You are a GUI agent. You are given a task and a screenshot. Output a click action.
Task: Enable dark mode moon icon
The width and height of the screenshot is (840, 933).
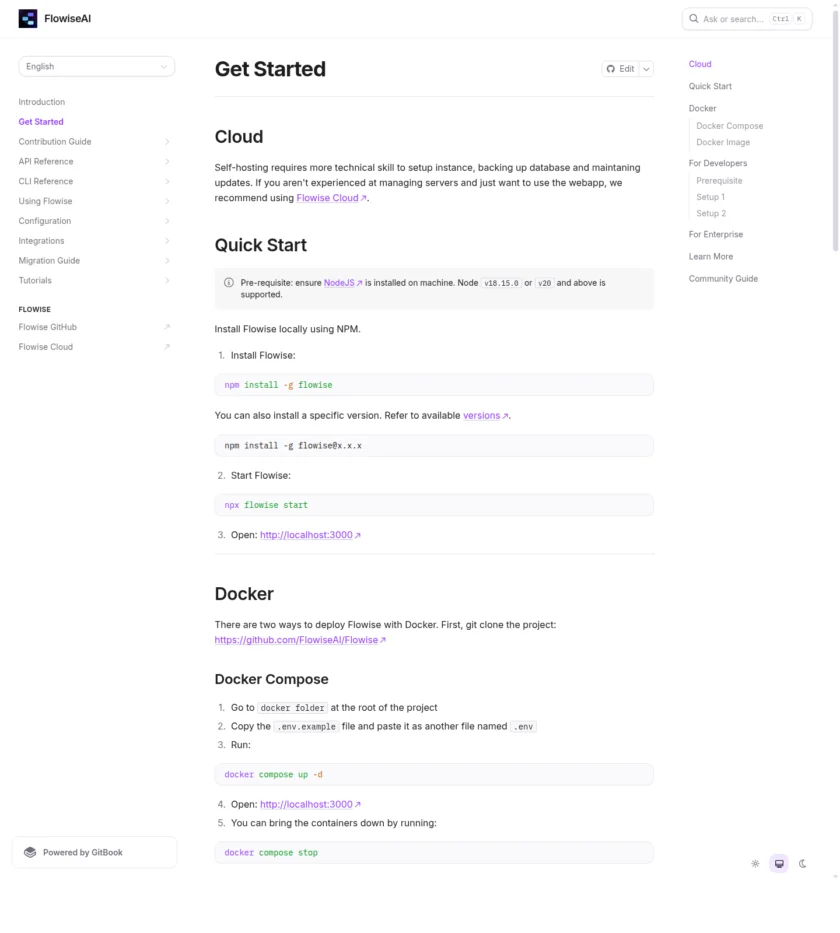pos(802,863)
